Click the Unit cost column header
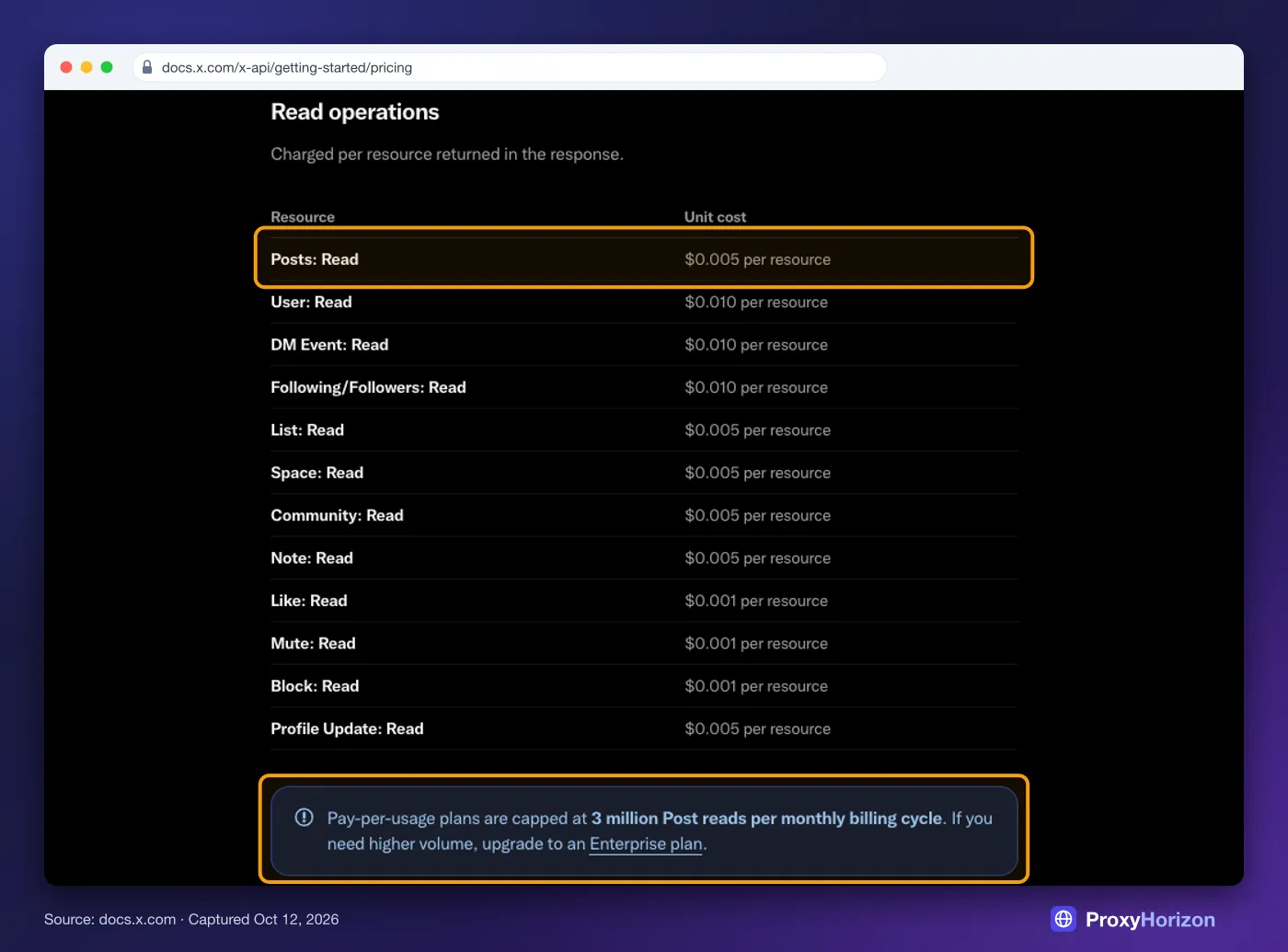The image size is (1288, 952). [715, 217]
